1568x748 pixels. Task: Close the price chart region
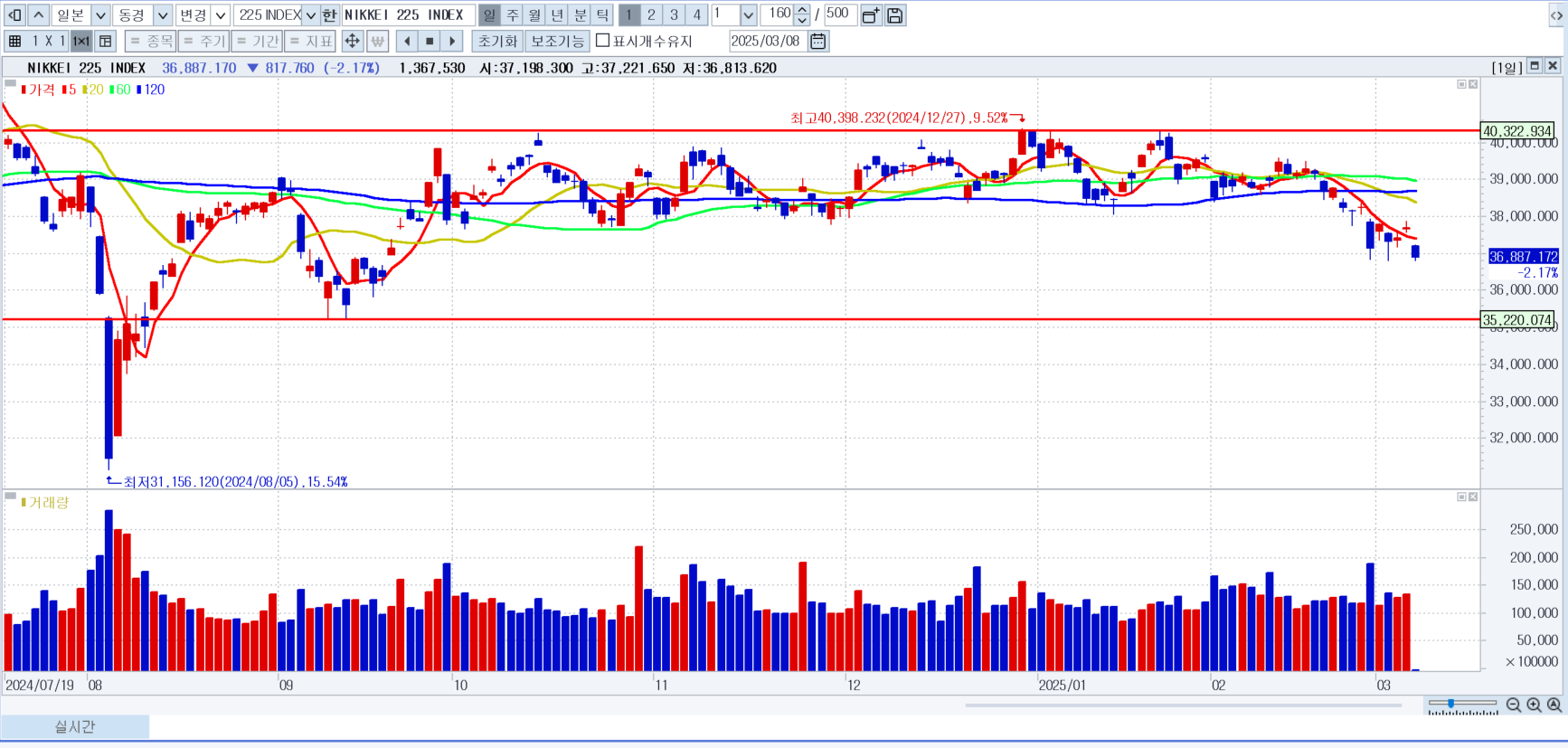click(x=1473, y=84)
